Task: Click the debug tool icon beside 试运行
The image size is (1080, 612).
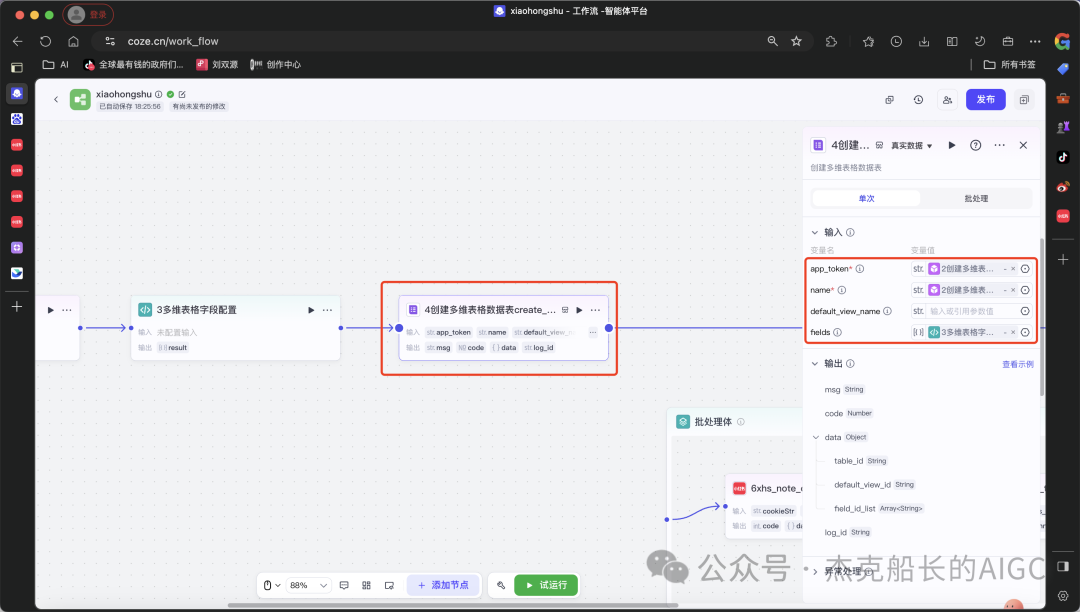Action: tap(501, 585)
